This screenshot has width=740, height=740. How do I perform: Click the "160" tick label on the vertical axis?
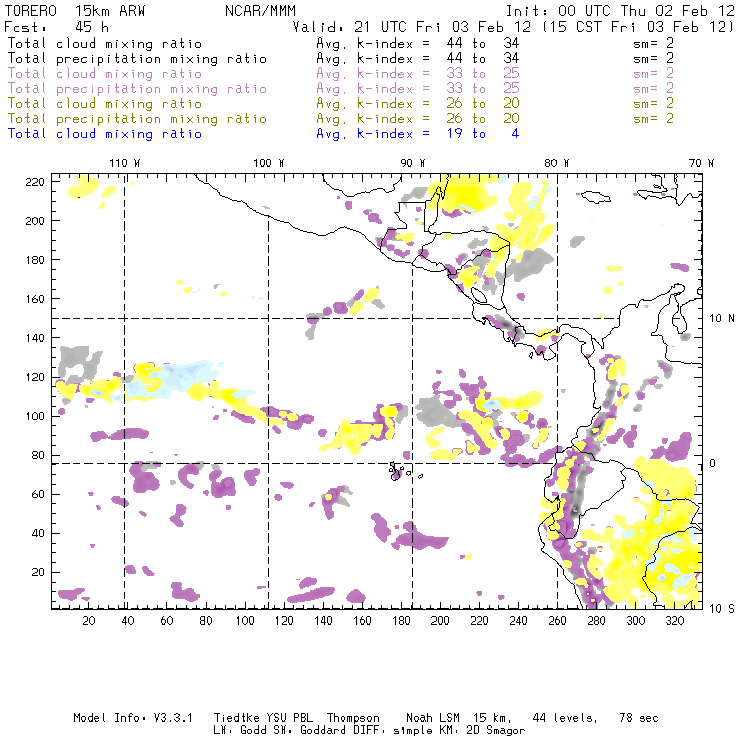pos(35,299)
